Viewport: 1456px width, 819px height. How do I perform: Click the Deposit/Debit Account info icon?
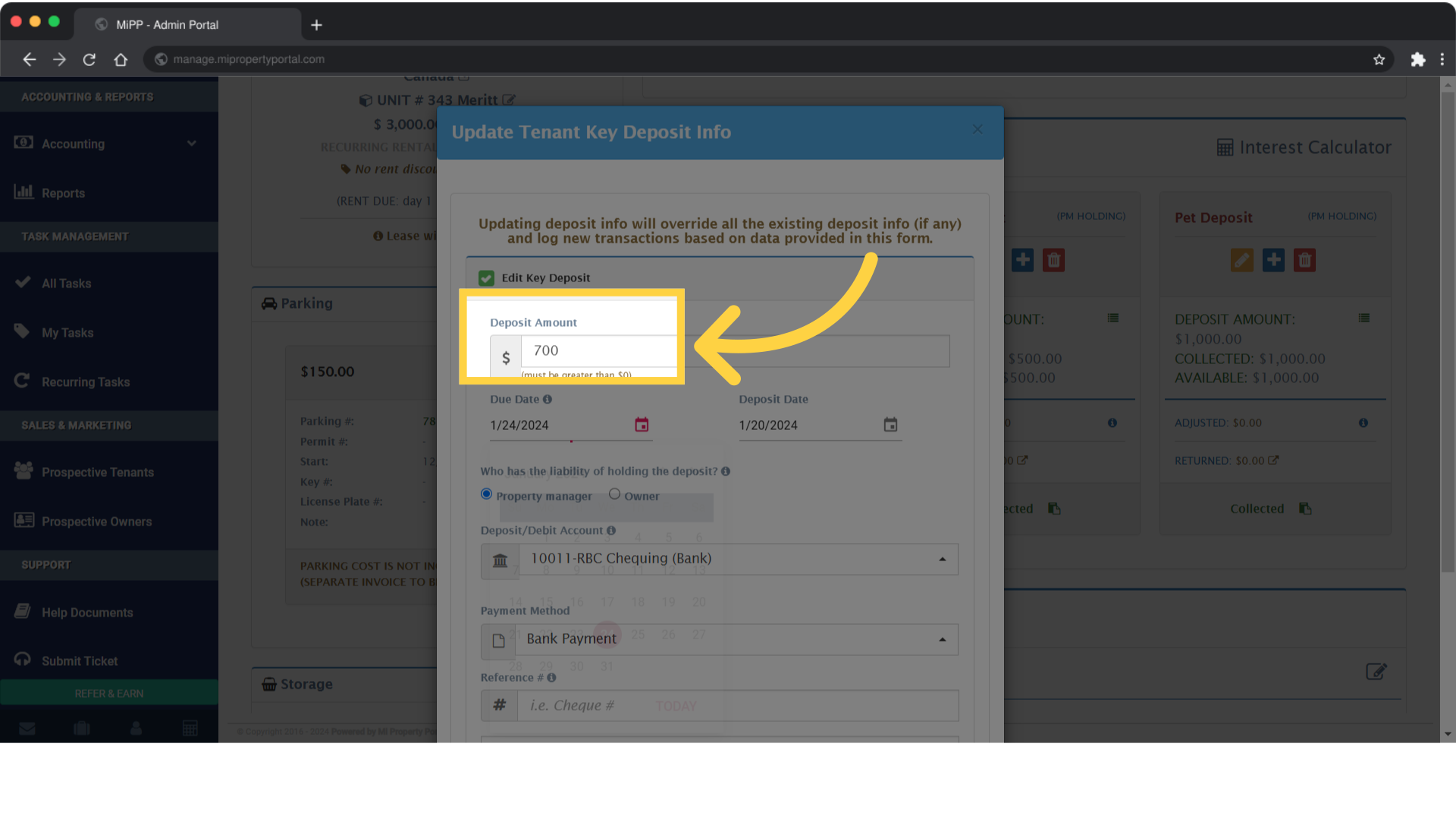click(611, 530)
